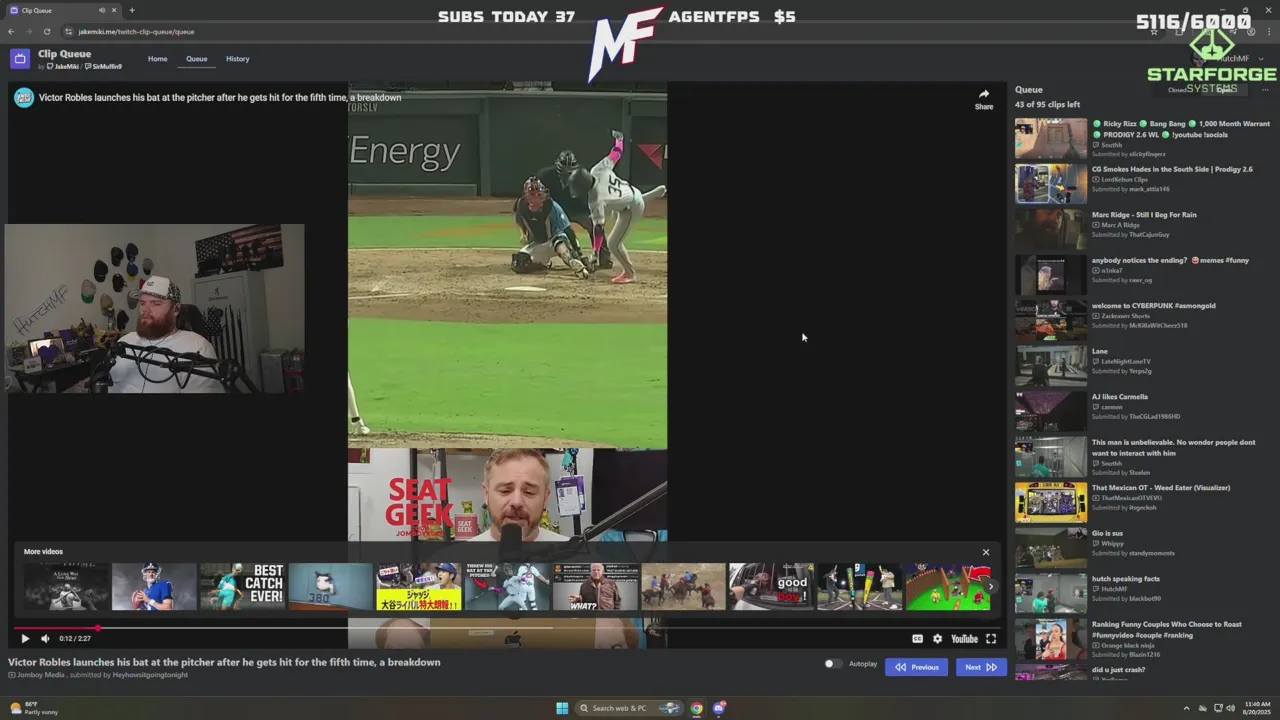Open the Home tab in Clip Queue
1280x720 pixels.
coord(158,59)
